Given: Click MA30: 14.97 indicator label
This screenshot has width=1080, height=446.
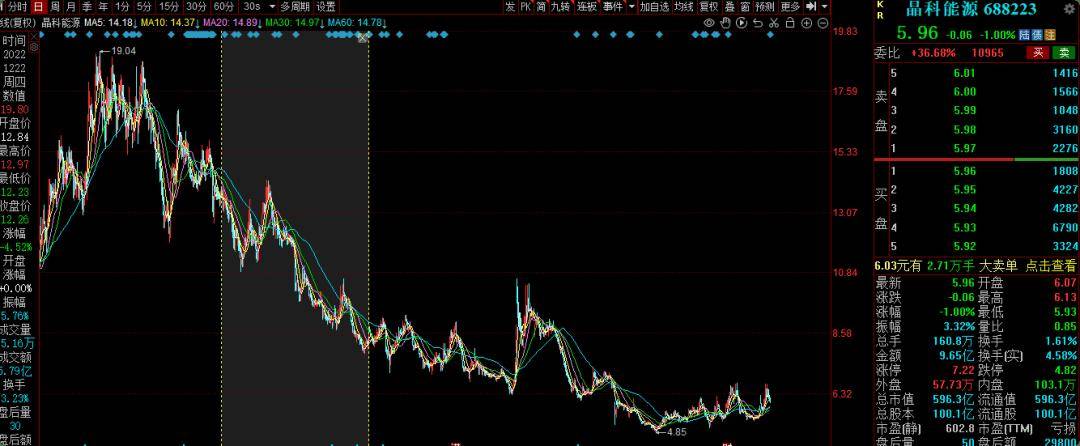Looking at the screenshot, I should point(291,23).
